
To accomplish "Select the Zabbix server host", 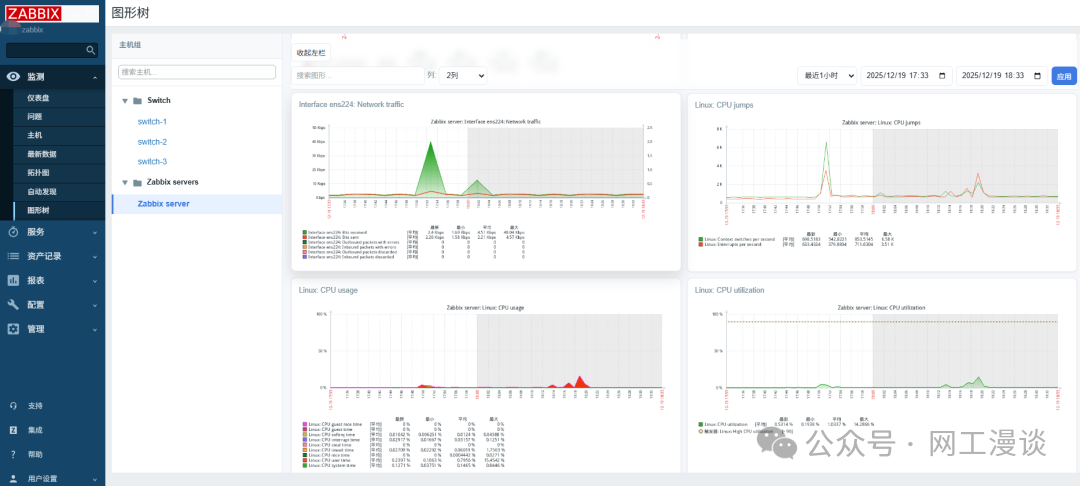I will (x=163, y=204).
